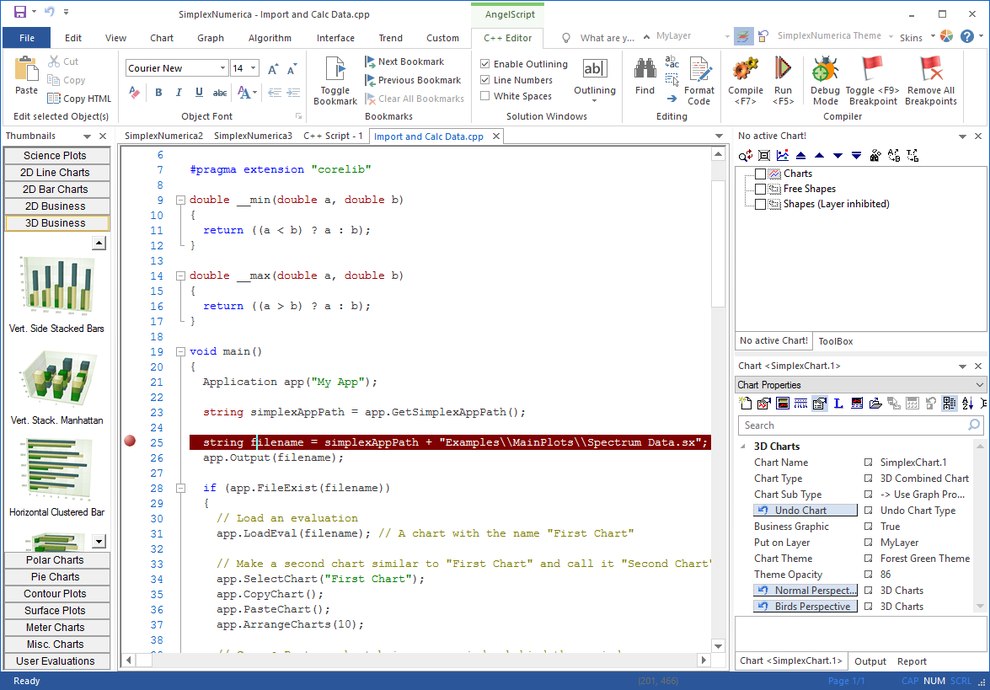This screenshot has height=690, width=990.
Task: Toggle checkbox beside Business Graphic True
Action: click(868, 526)
